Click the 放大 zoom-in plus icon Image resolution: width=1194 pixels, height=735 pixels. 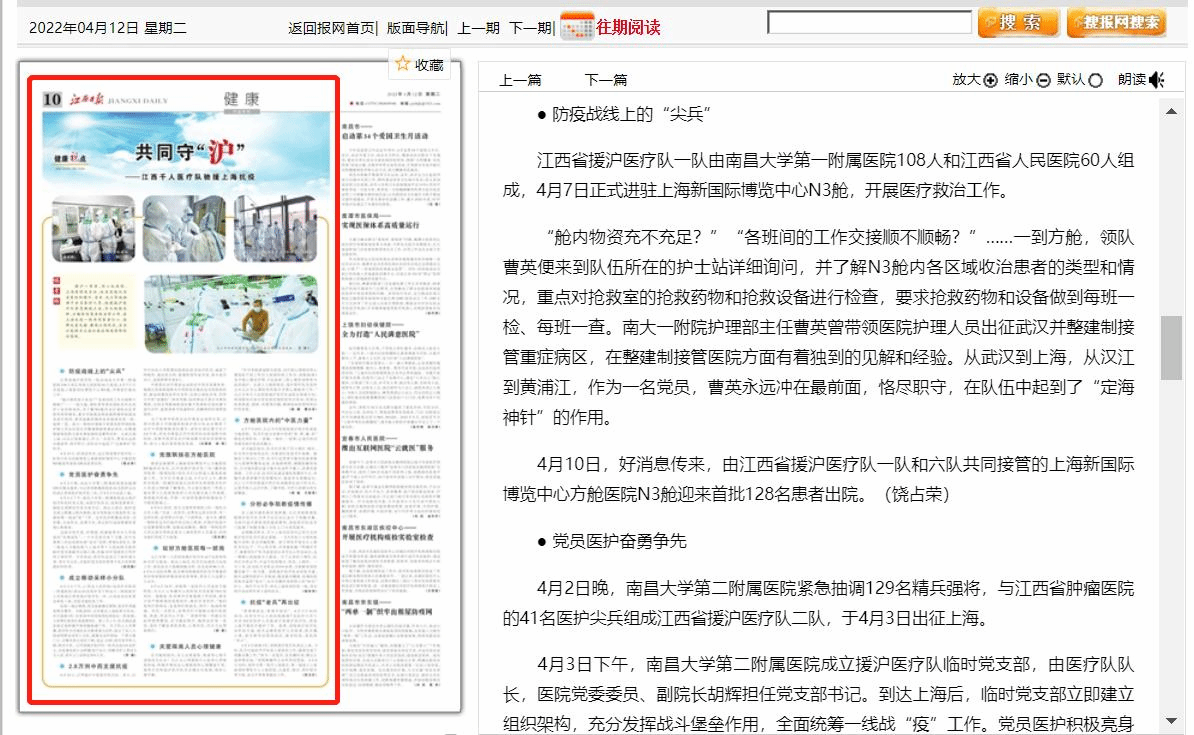989,79
